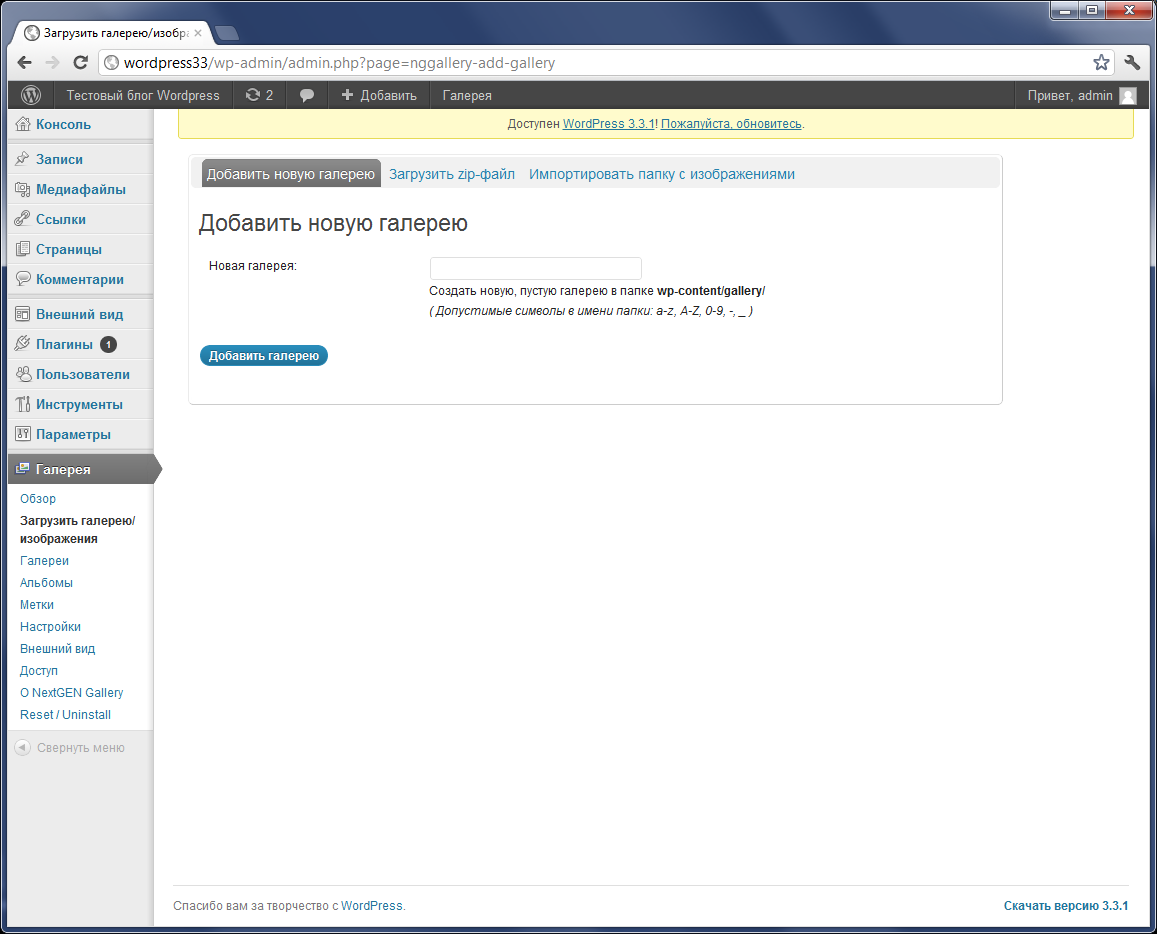Click the Пользователи users icon
Screen dimensions: 1157x934
[x=23, y=374]
